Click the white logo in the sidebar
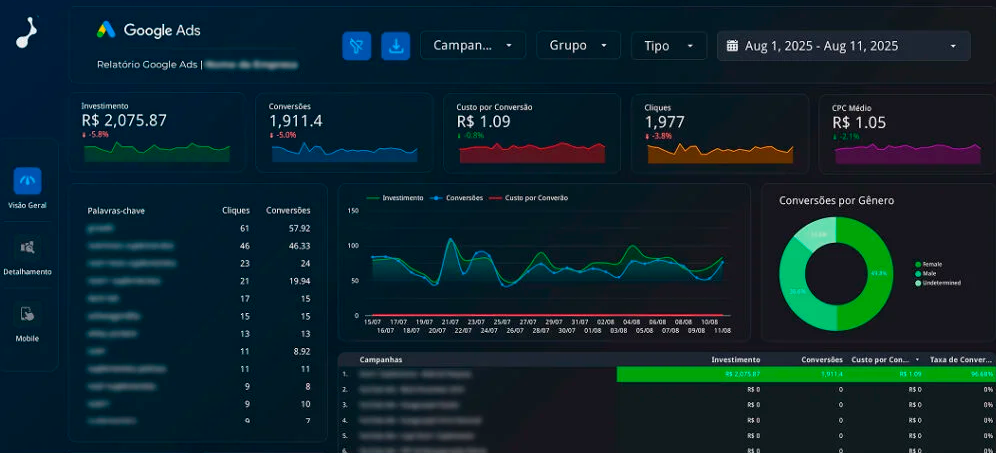 (x=27, y=34)
